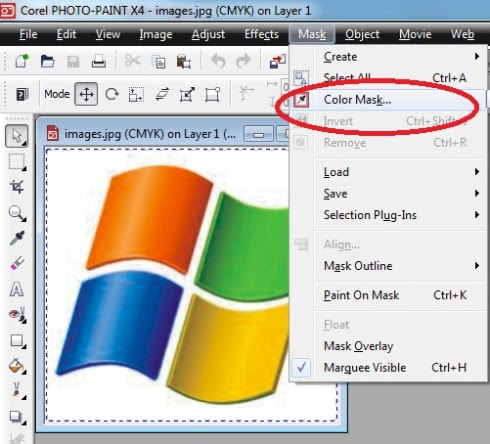490x444 pixels.
Task: Open the Adjust menu
Action: pyautogui.click(x=208, y=34)
